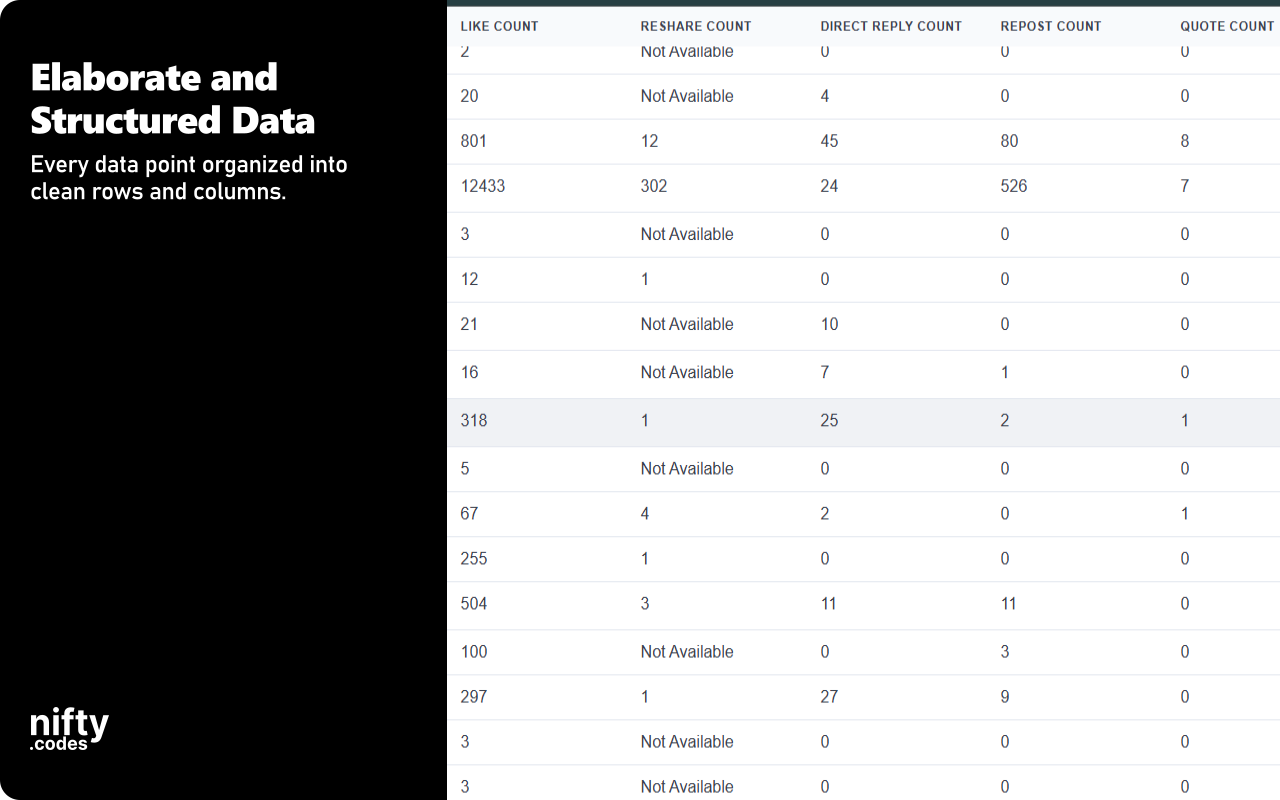Click the Not Available cell beside 20 likes

[687, 96]
